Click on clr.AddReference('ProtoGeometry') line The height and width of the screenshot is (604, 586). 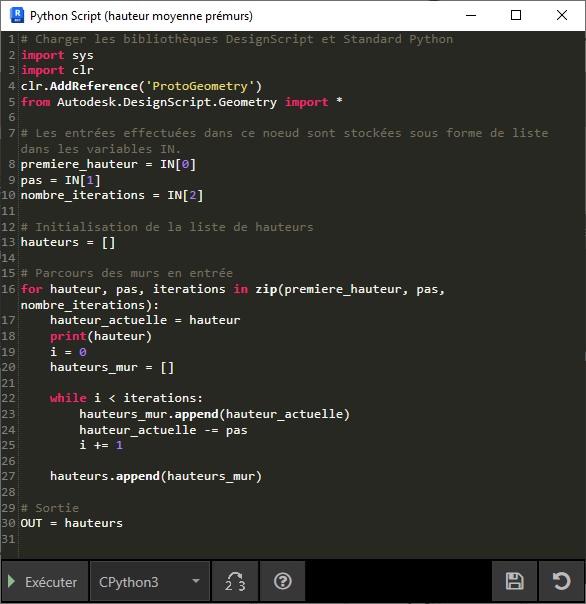[x=141, y=86]
